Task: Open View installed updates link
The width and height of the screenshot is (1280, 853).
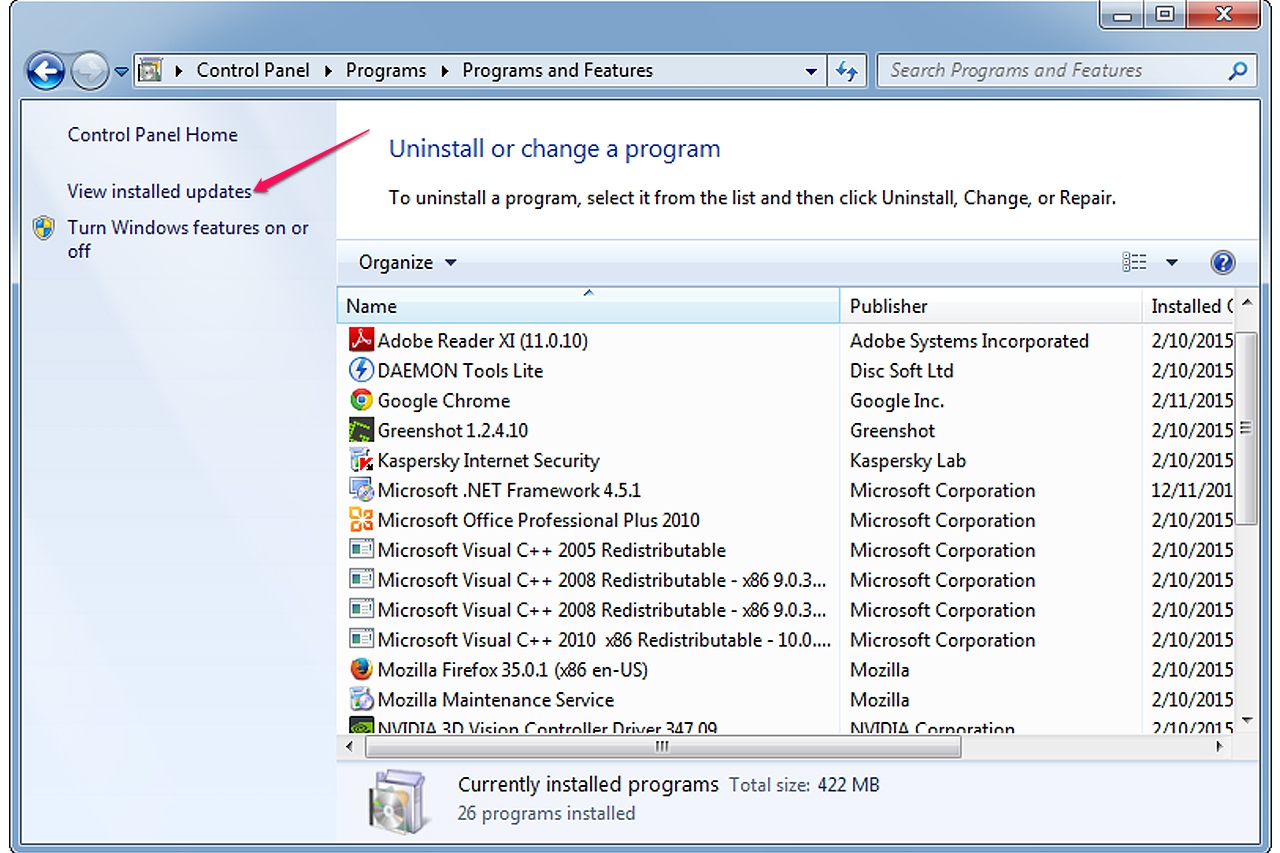Action: point(160,190)
